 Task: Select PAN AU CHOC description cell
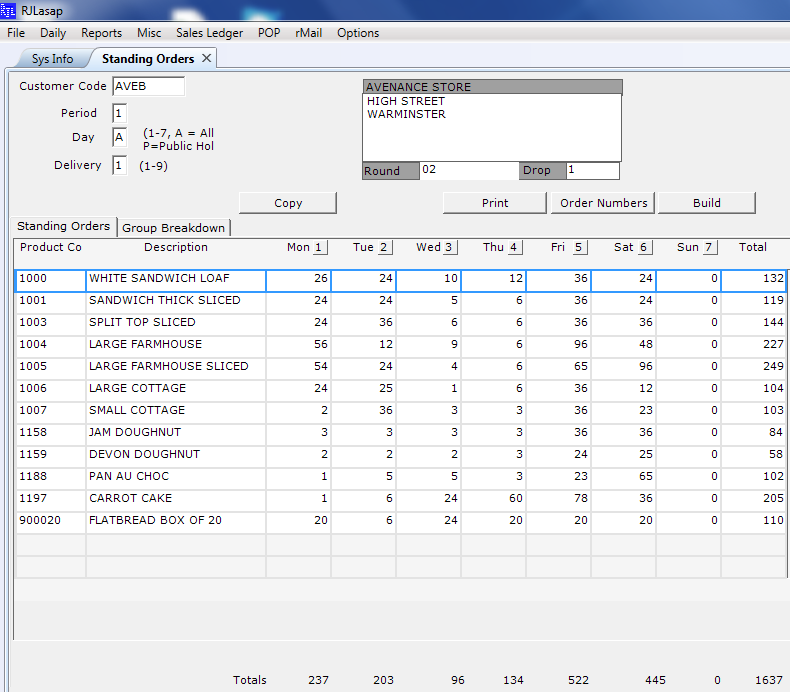[176, 477]
